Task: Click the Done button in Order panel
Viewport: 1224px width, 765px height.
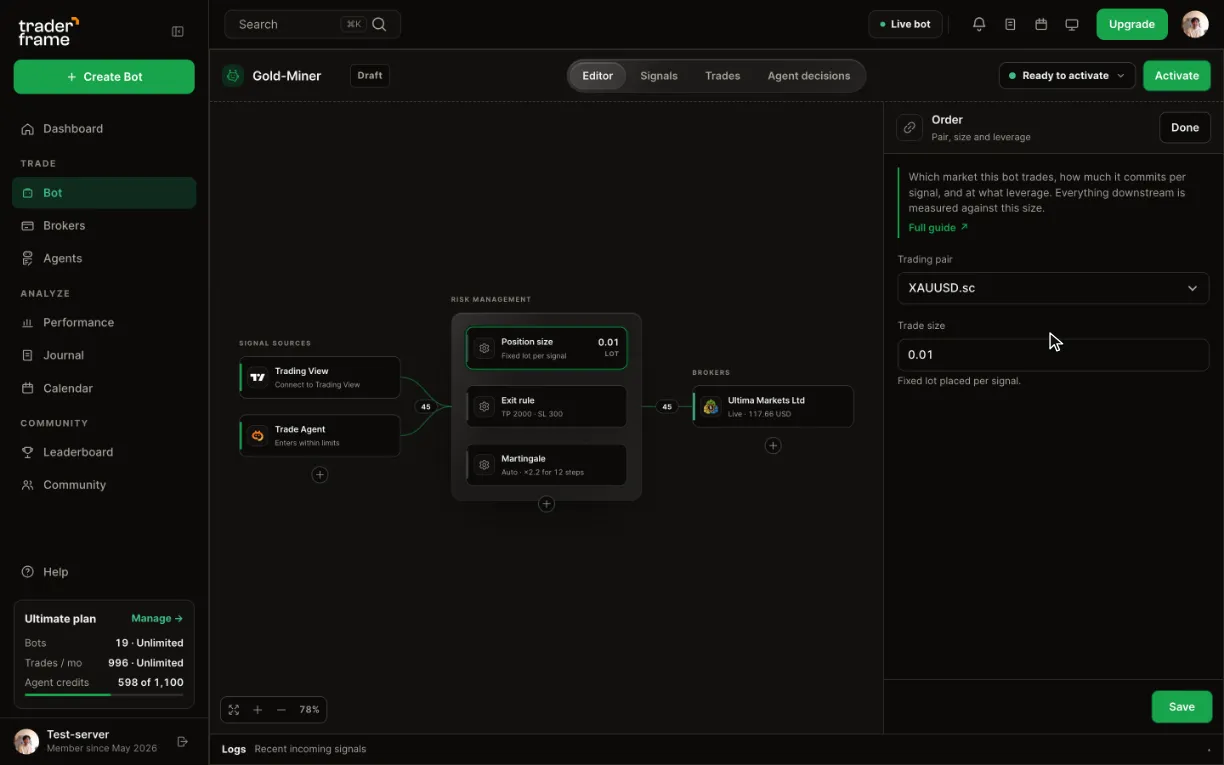Action: (1185, 127)
